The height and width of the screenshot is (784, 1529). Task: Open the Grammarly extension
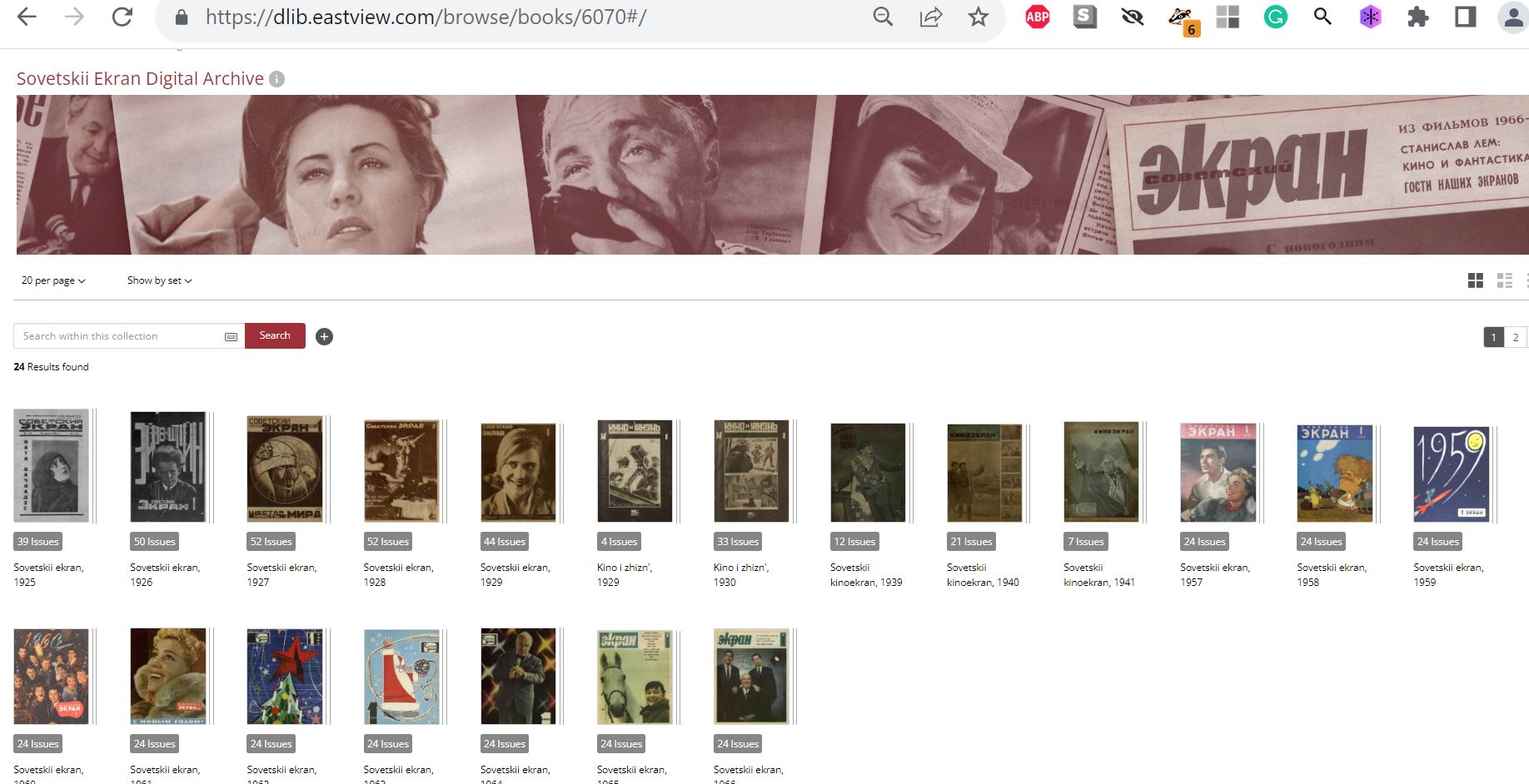click(1275, 17)
